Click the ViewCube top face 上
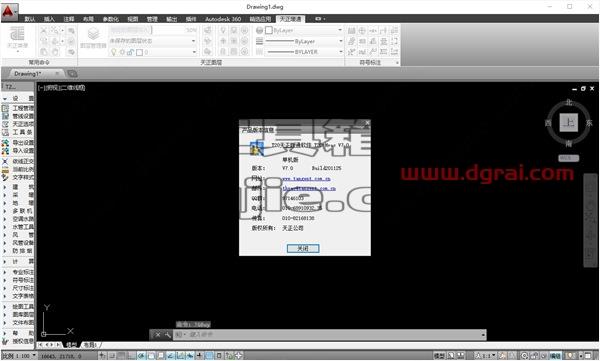 pos(569,123)
